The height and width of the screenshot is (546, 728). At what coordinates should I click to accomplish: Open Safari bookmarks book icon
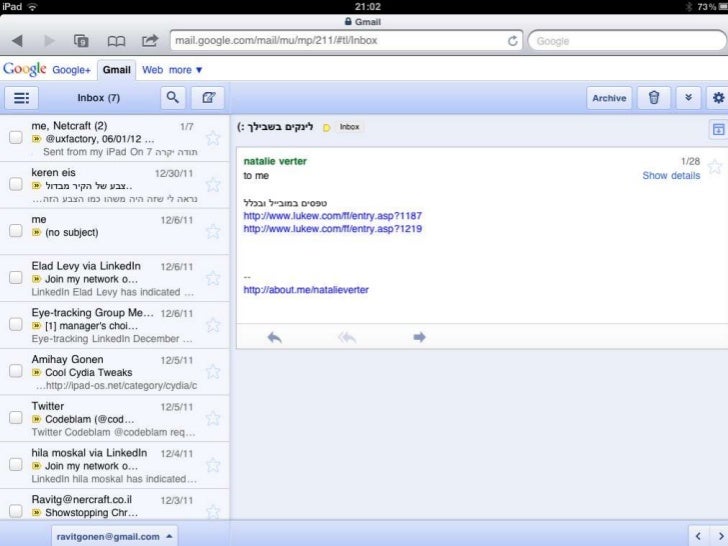pyautogui.click(x=116, y=41)
